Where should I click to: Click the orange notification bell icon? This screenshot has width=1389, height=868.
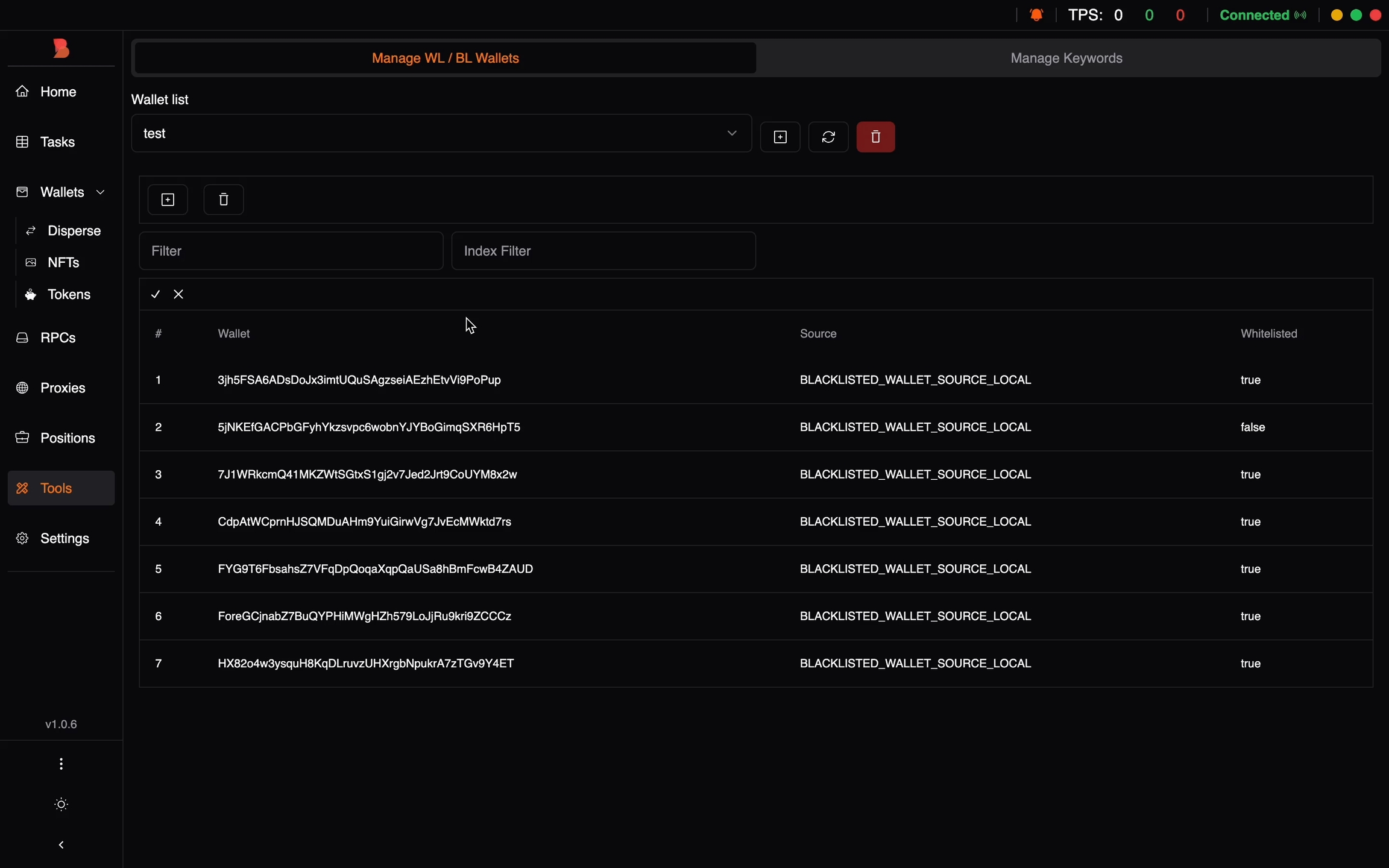pyautogui.click(x=1036, y=15)
